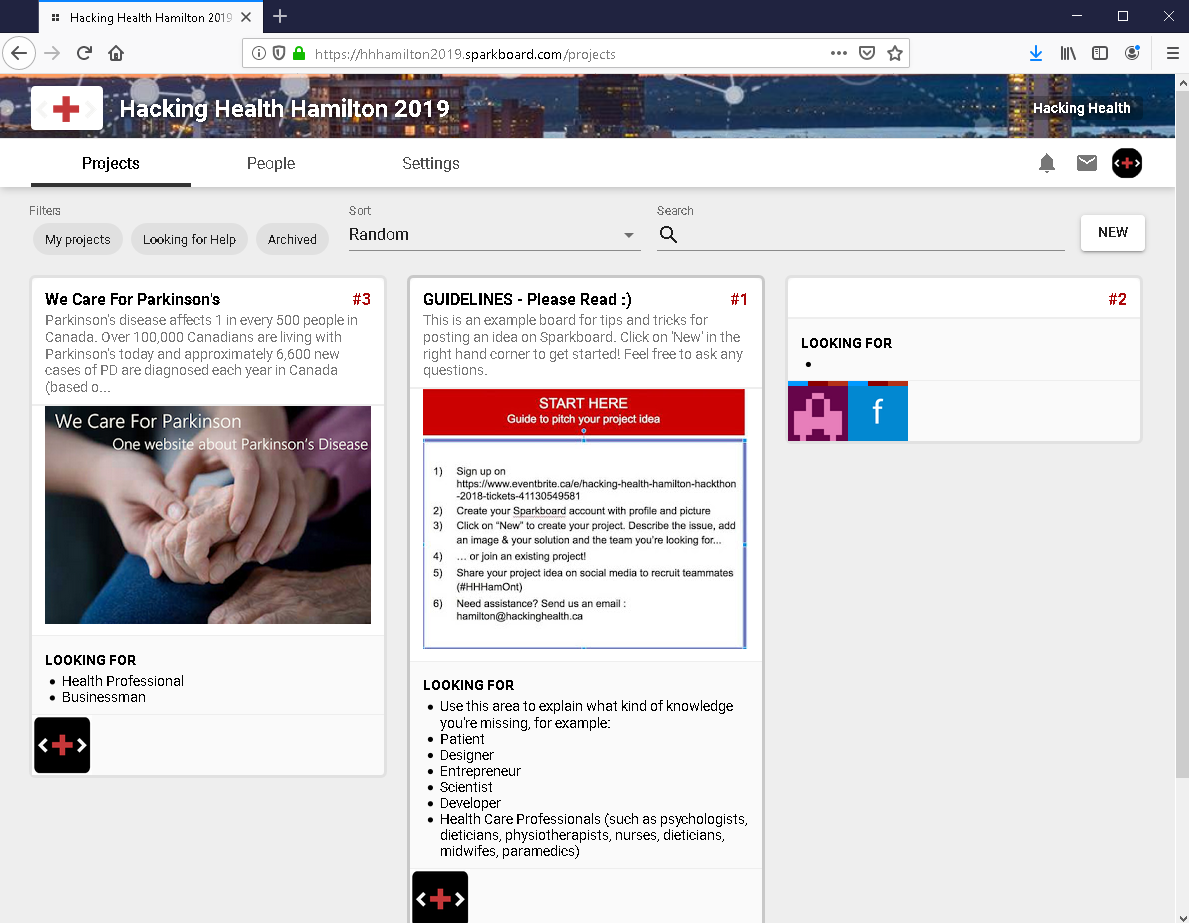Click the scrollbar down arrow
The height and width of the screenshot is (923, 1189).
(1182, 916)
